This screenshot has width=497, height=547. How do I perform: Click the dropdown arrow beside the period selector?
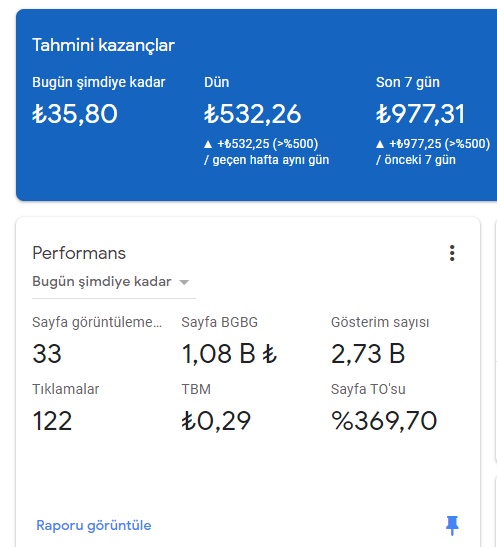[x=184, y=282]
